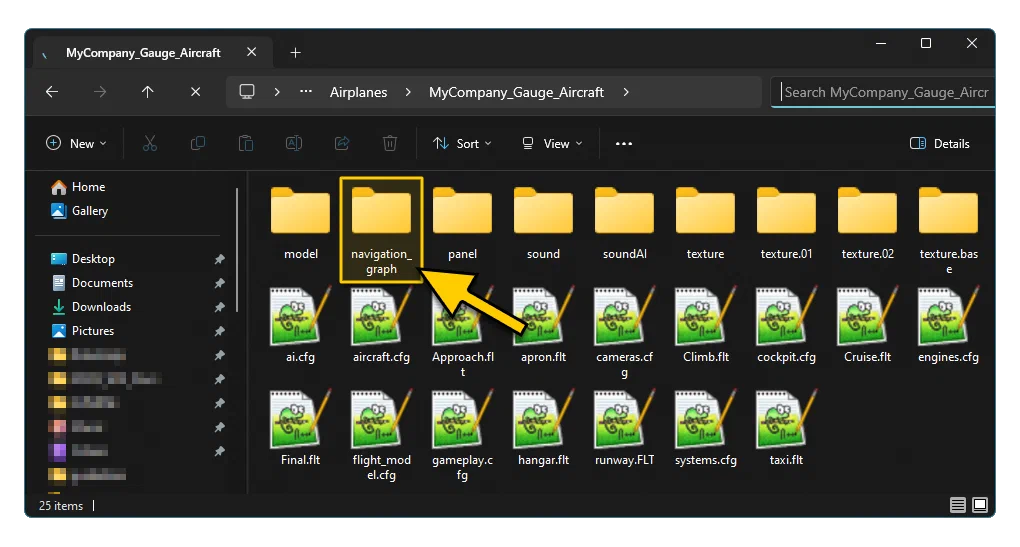Screen dimensions: 1020x547
Task: Go back to previous folder
Action: tap(52, 92)
